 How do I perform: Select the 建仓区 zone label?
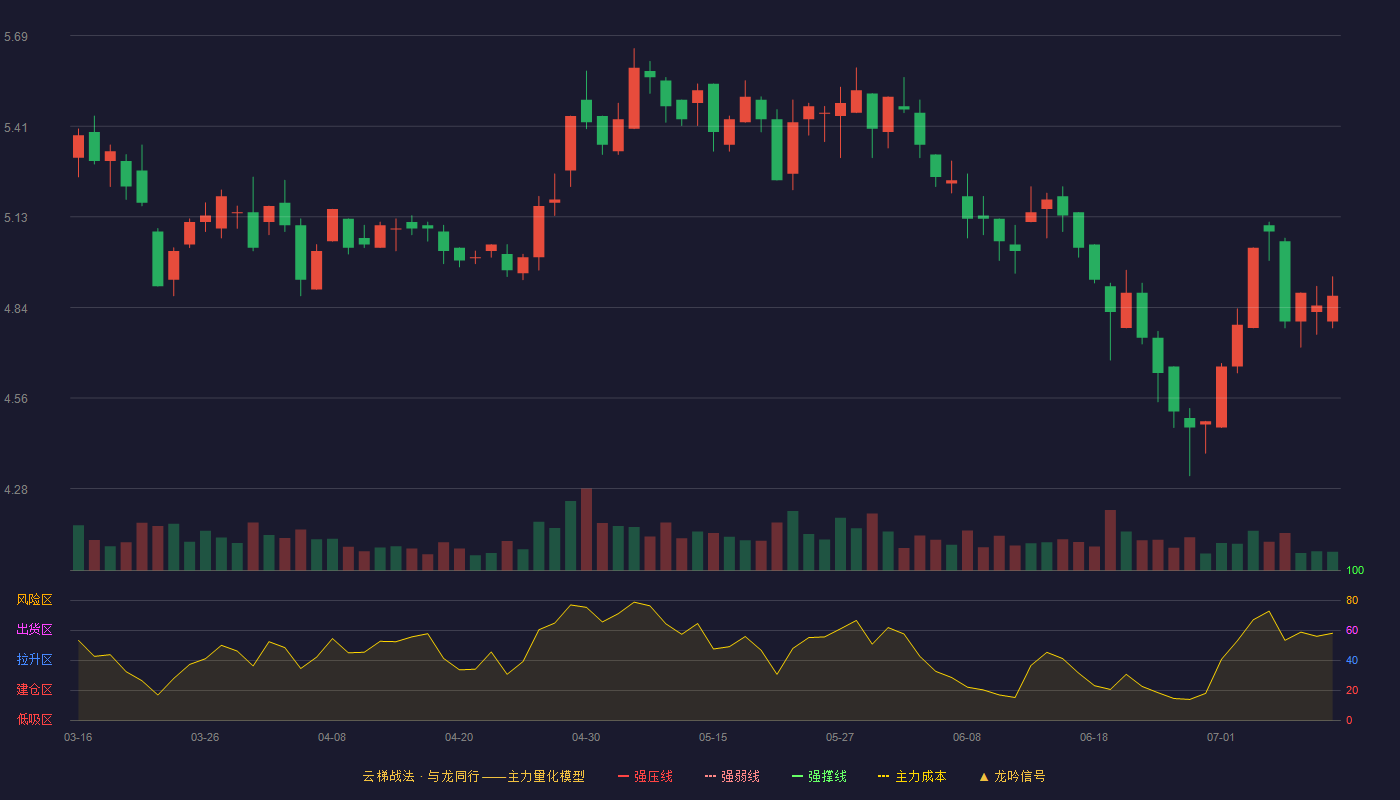[x=34, y=690]
